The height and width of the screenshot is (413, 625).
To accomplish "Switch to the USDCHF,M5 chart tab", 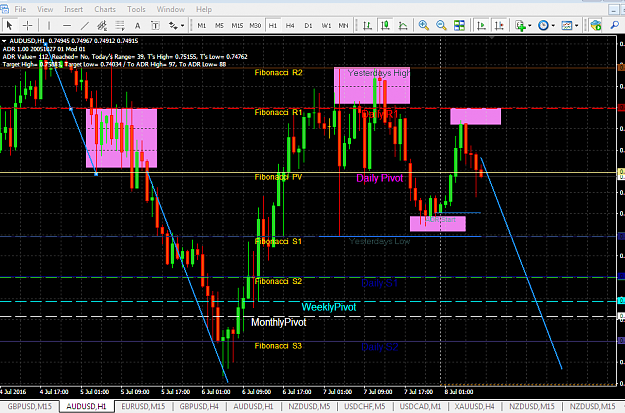I will tap(365, 407).
